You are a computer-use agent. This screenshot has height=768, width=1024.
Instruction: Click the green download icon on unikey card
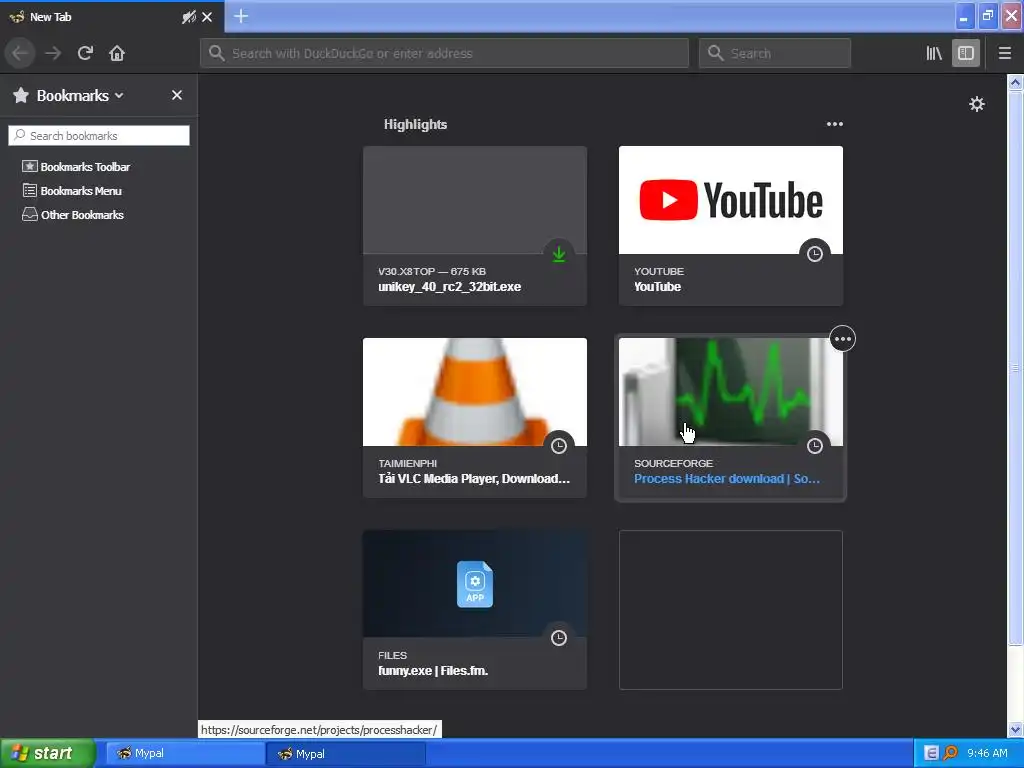click(558, 254)
